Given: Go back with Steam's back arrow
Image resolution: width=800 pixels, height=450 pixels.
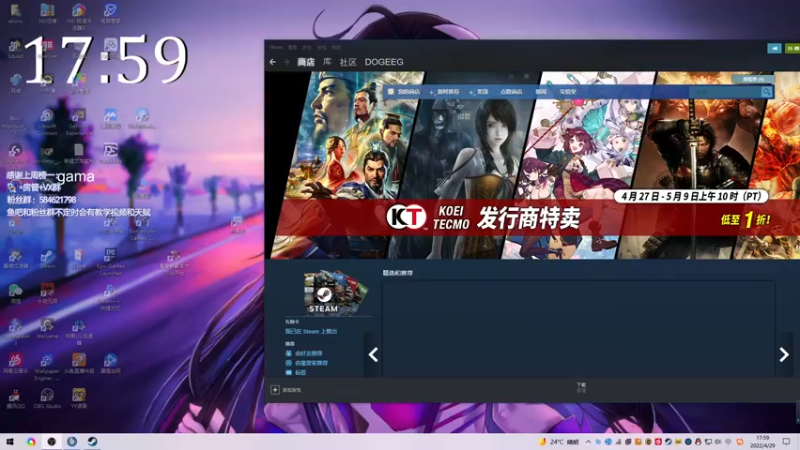Looking at the screenshot, I should coord(273,62).
